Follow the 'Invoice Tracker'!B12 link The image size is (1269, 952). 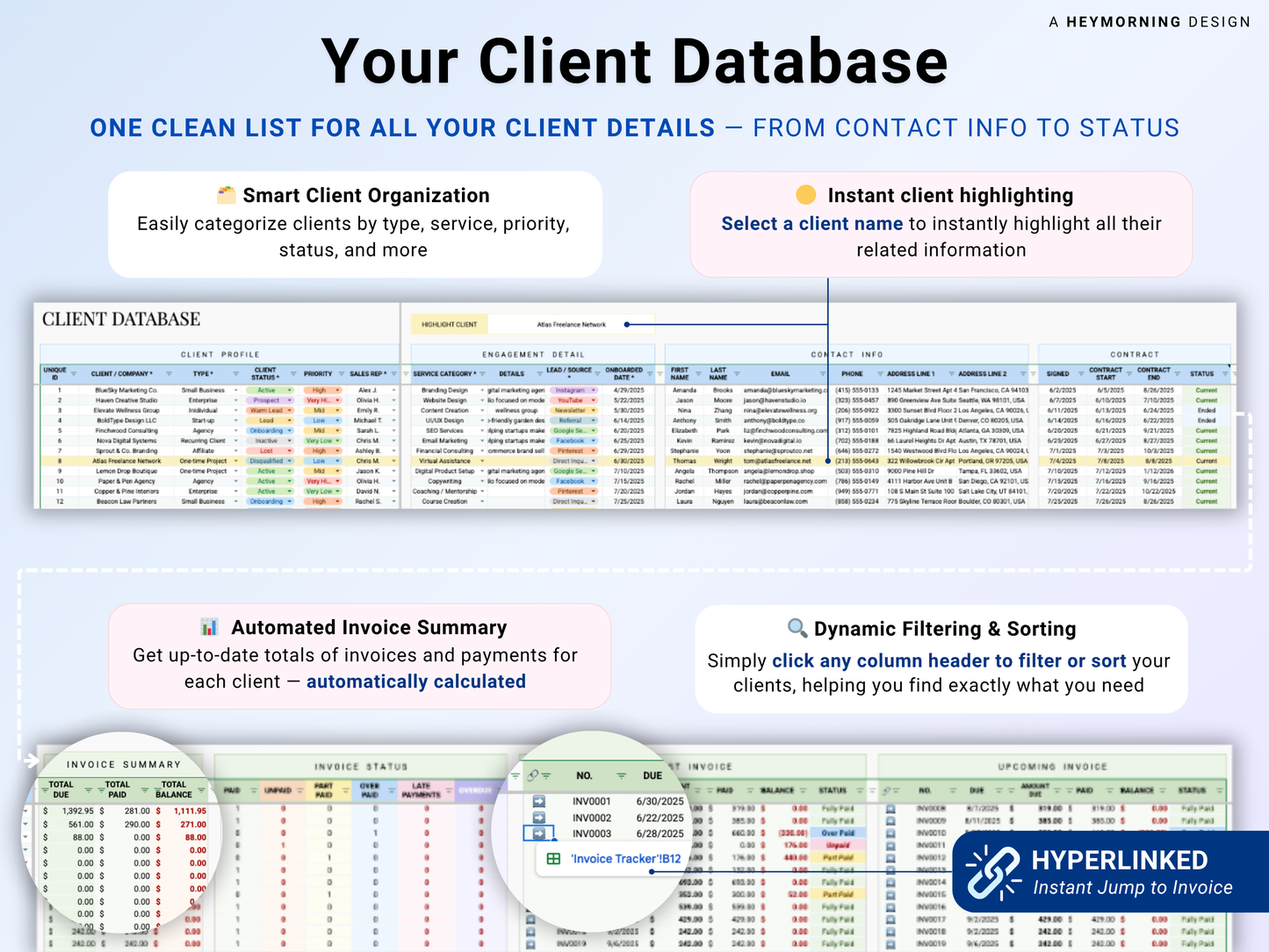[625, 859]
